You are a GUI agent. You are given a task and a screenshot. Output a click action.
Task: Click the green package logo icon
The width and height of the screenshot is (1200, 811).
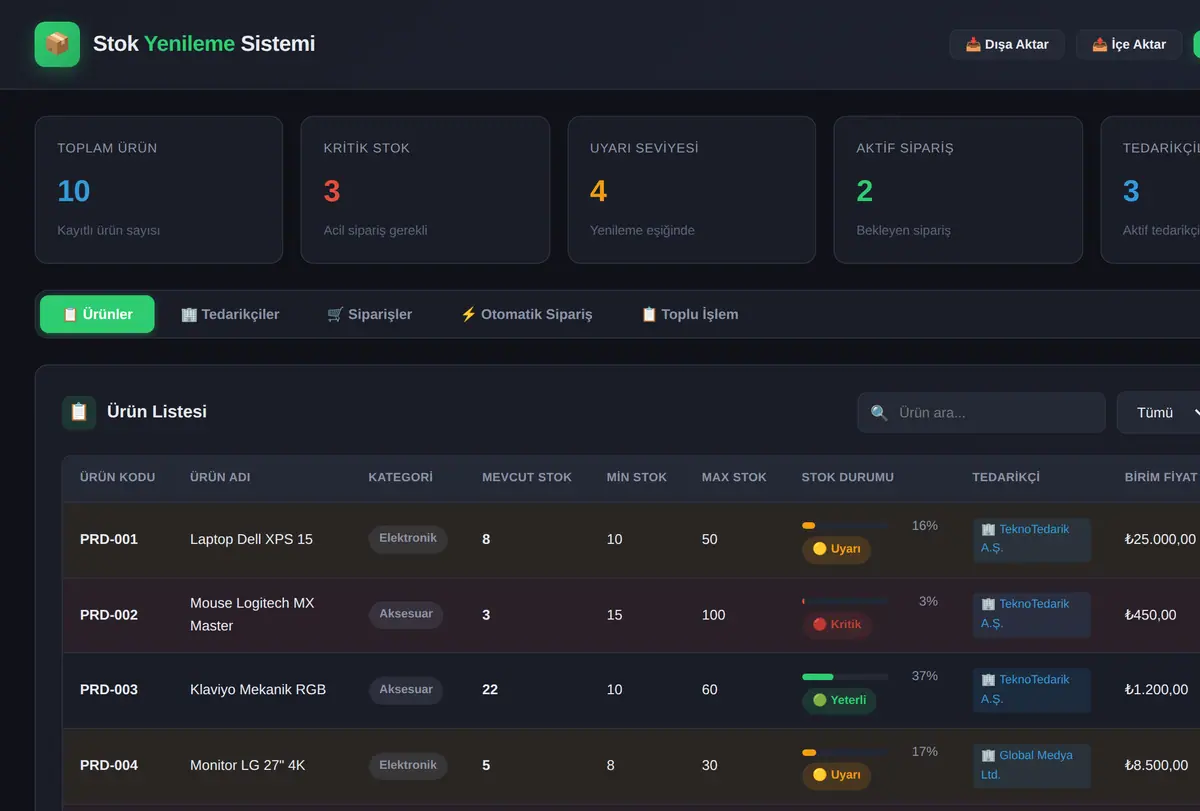[57, 44]
